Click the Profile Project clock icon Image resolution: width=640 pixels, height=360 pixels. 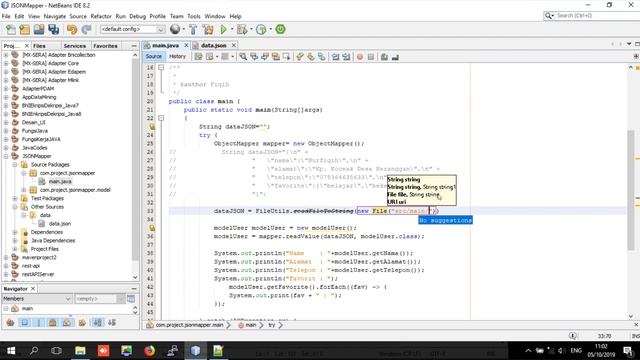tap(261, 29)
